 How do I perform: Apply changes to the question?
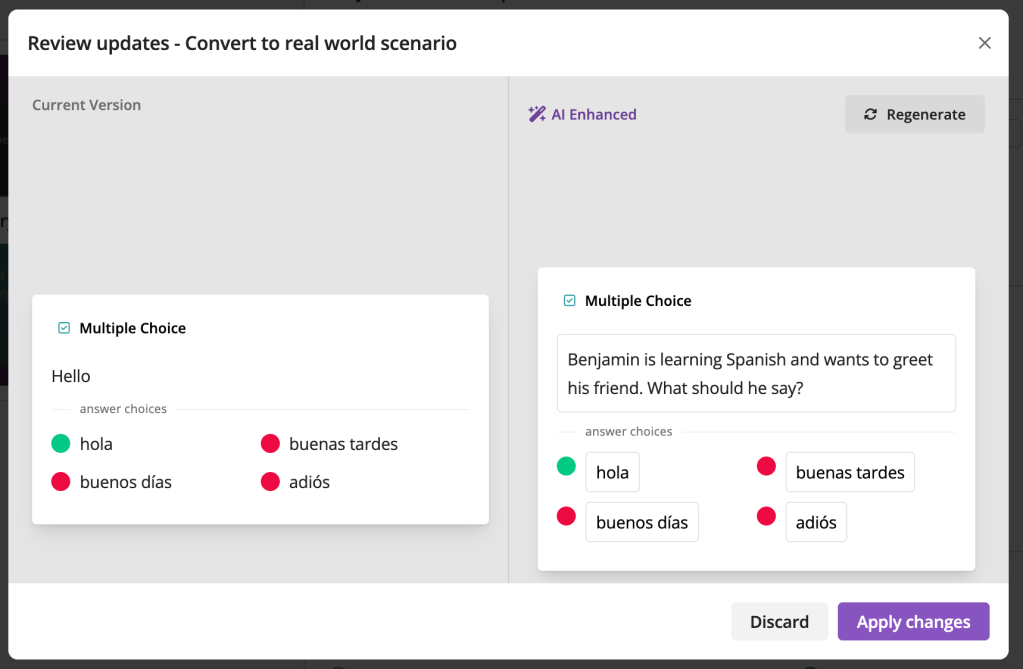913,622
